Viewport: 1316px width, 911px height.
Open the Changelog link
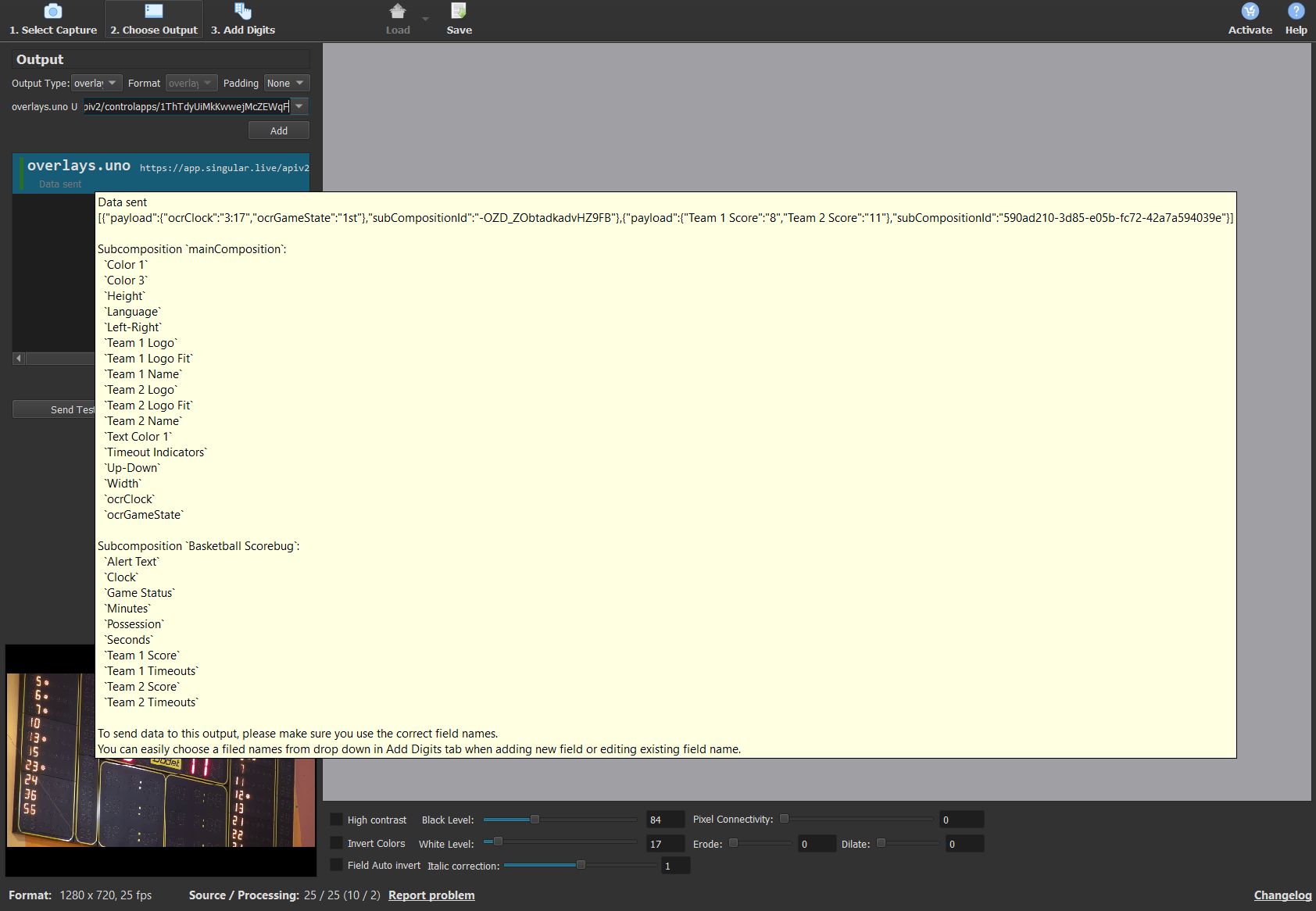pos(1282,895)
